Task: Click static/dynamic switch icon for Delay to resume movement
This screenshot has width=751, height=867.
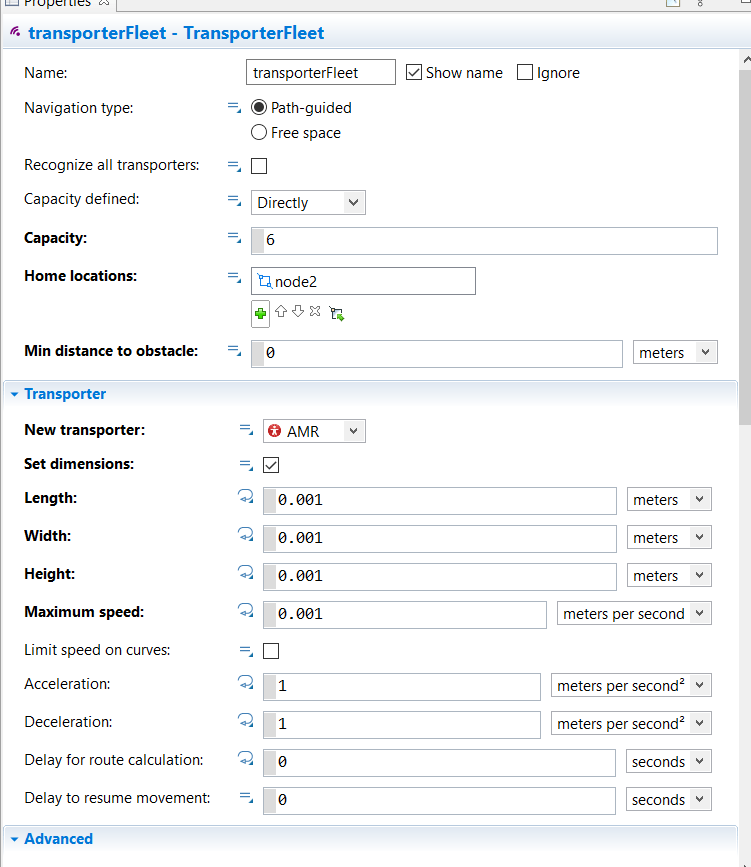Action: pos(246,797)
